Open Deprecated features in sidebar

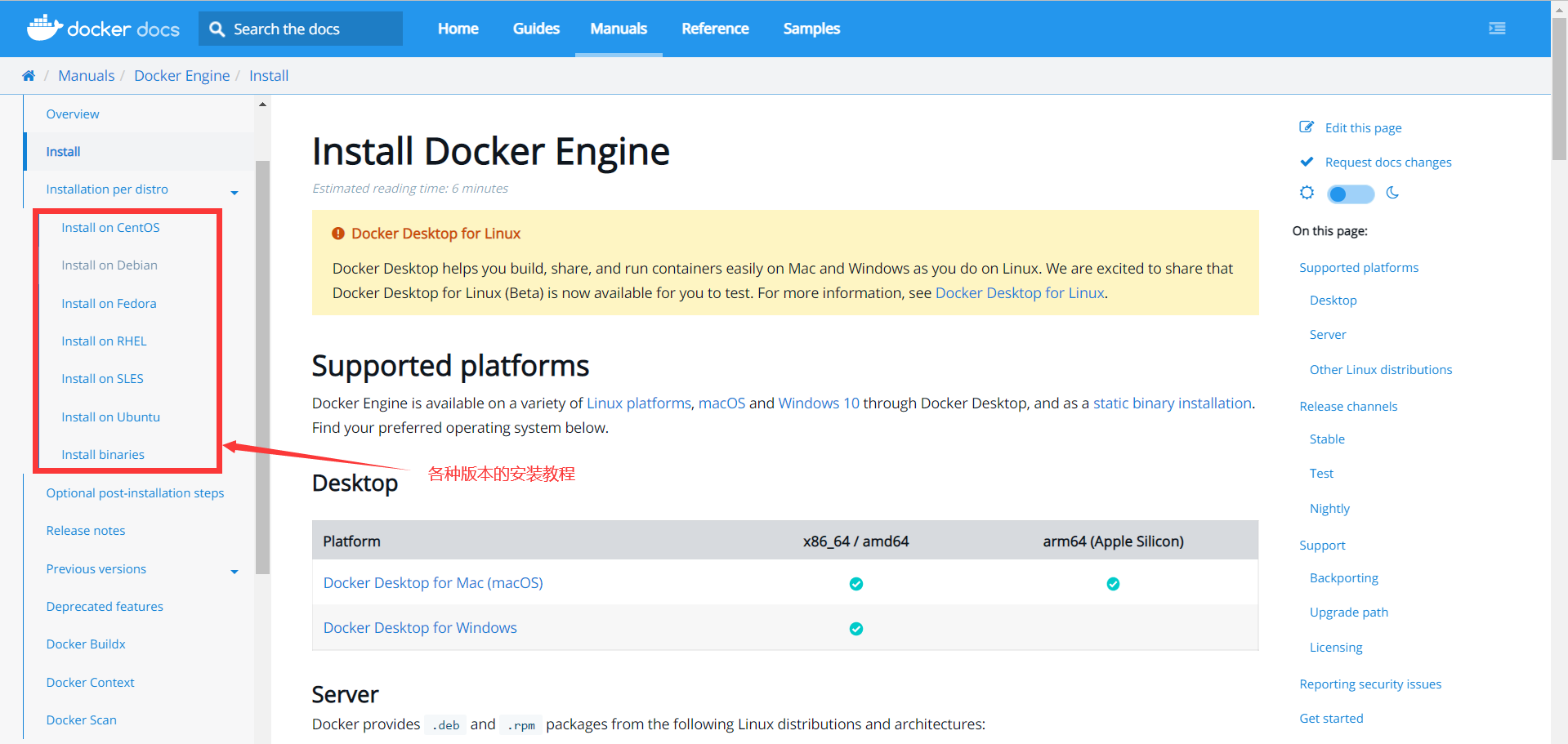105,607
